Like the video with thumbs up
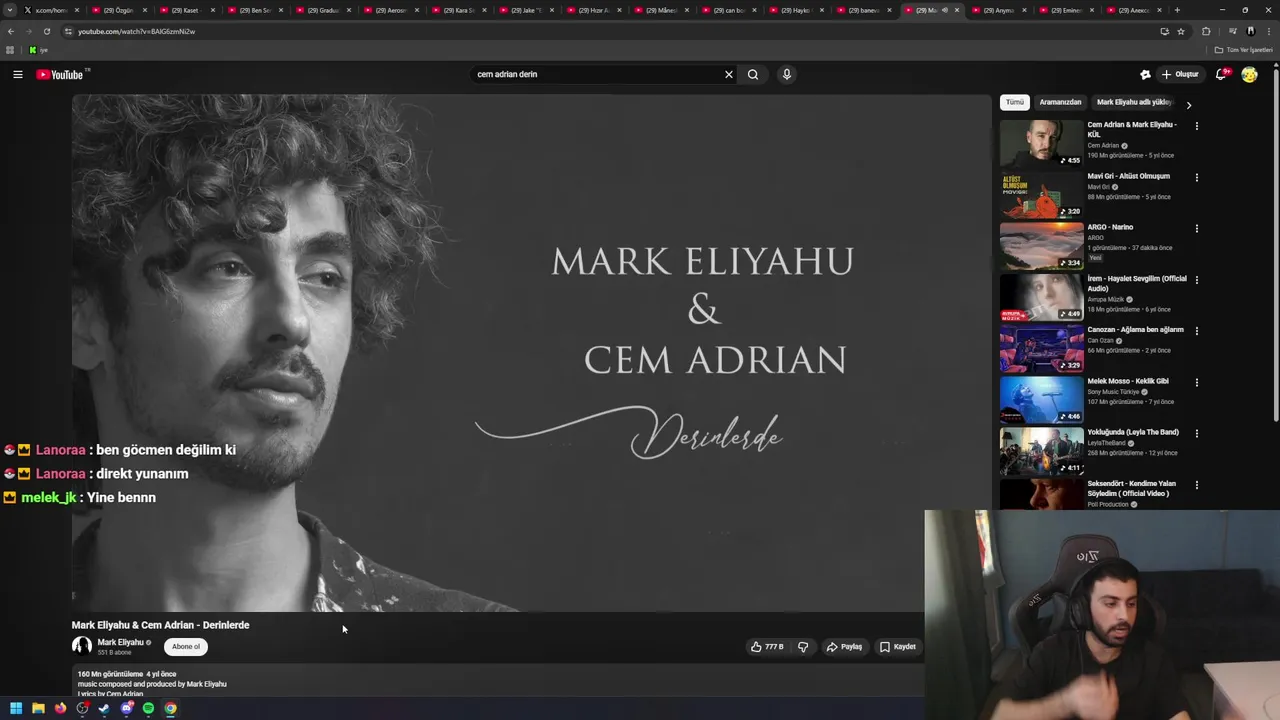 pyautogui.click(x=767, y=647)
